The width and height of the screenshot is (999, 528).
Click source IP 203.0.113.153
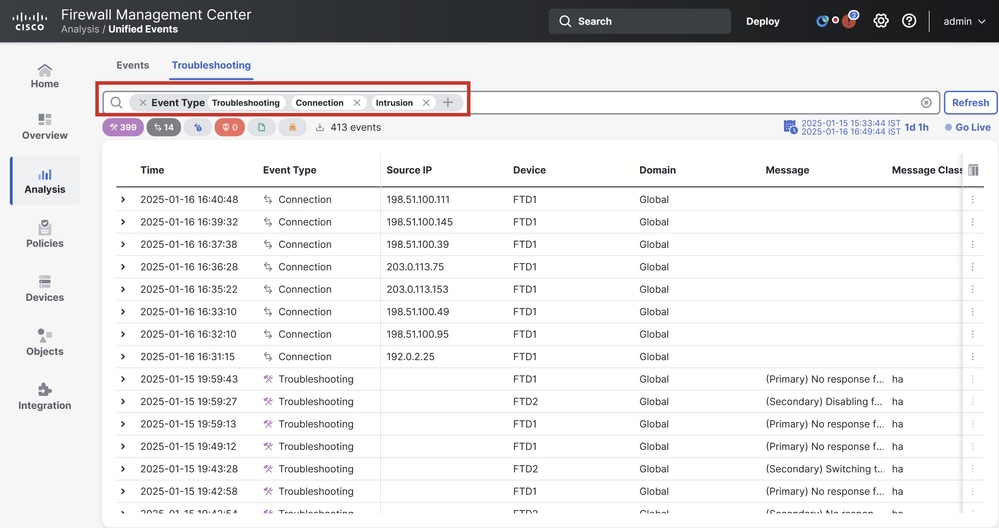pos(417,289)
